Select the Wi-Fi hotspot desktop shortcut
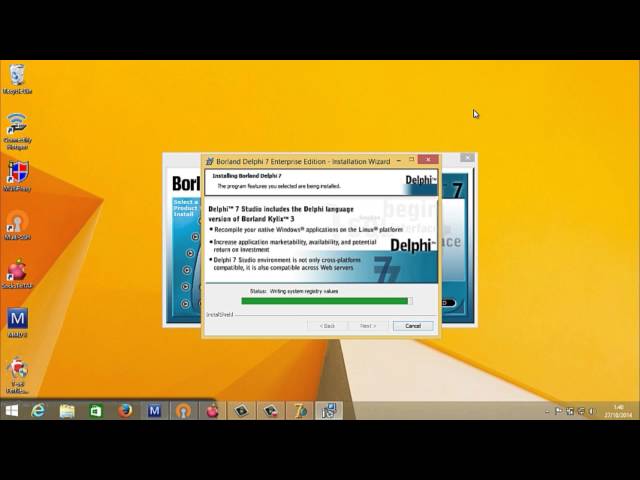This screenshot has height=480, width=640. (17, 132)
